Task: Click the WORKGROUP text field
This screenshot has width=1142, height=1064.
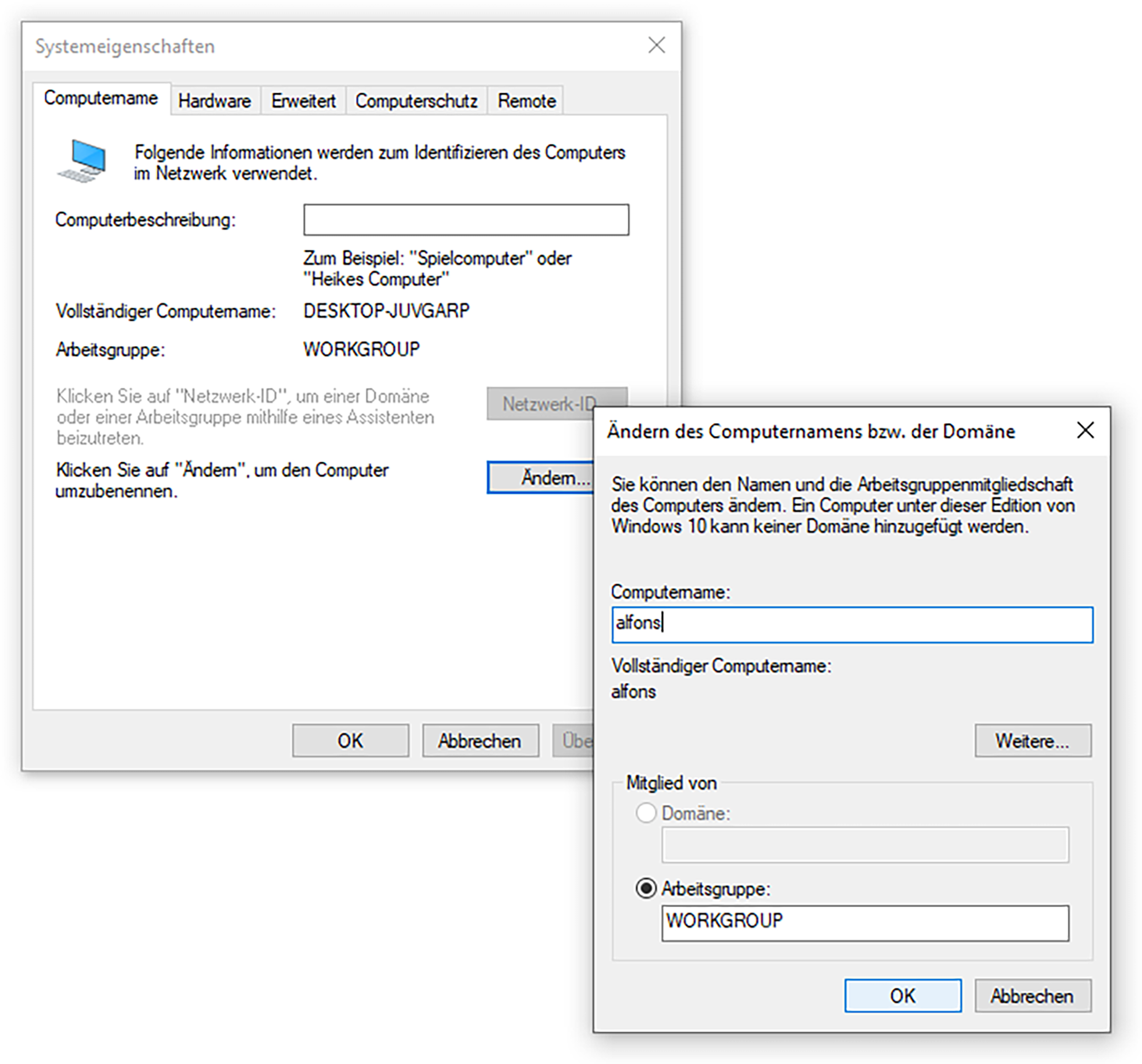Action: coord(865,923)
